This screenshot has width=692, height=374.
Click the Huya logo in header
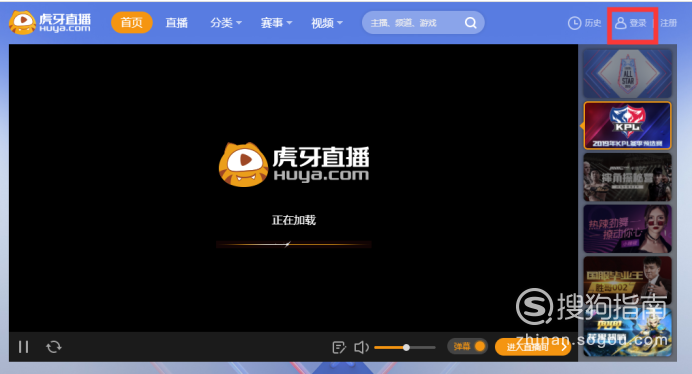[x=50, y=23]
